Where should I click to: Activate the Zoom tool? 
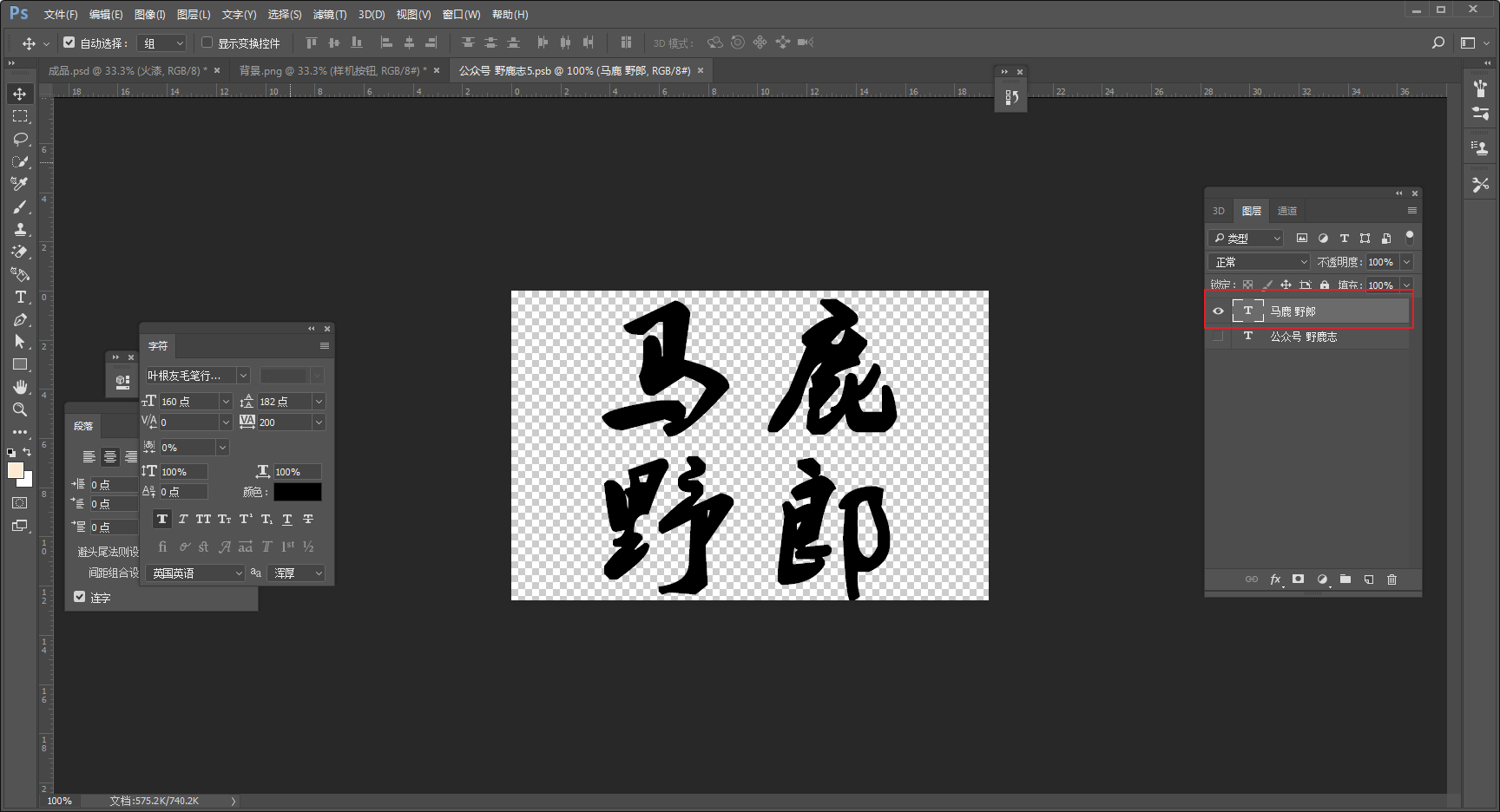pos(19,409)
